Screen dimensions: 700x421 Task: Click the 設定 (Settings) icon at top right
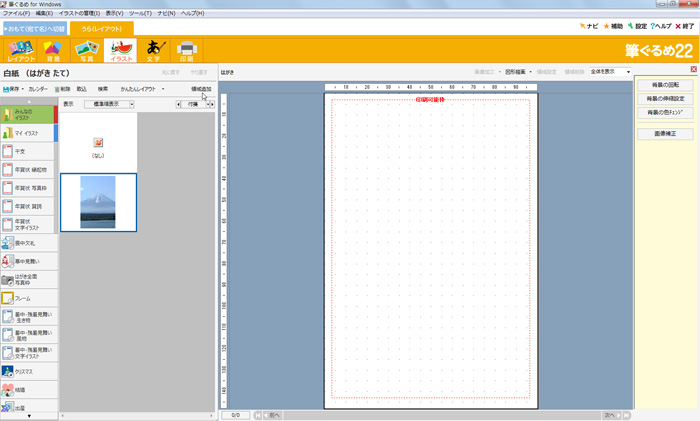click(639, 26)
